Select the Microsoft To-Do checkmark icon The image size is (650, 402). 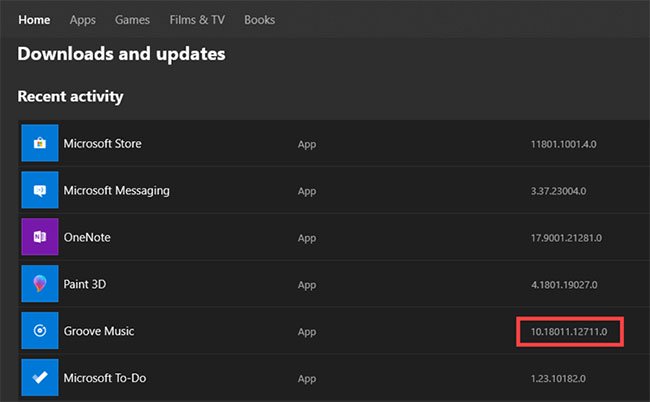40,377
